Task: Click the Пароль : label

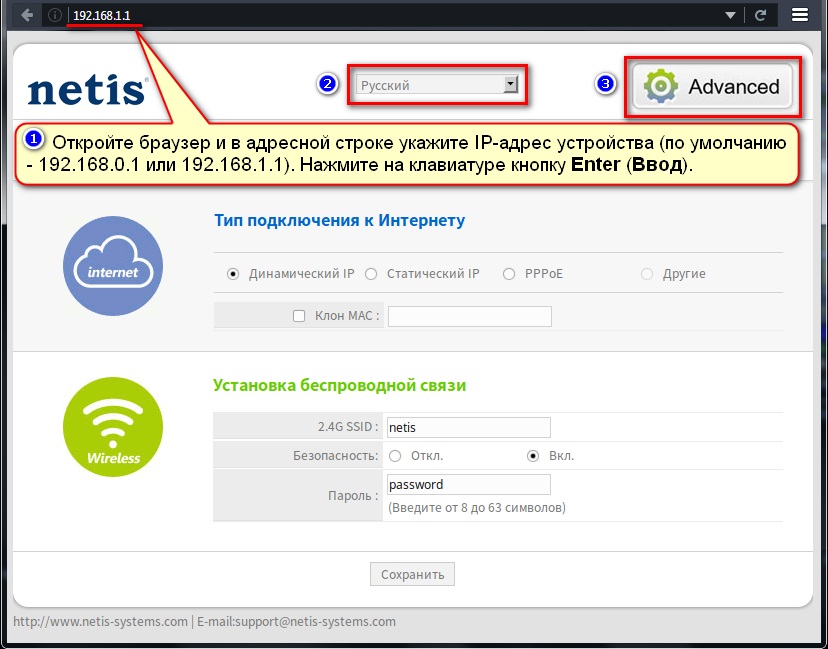Action: (353, 496)
